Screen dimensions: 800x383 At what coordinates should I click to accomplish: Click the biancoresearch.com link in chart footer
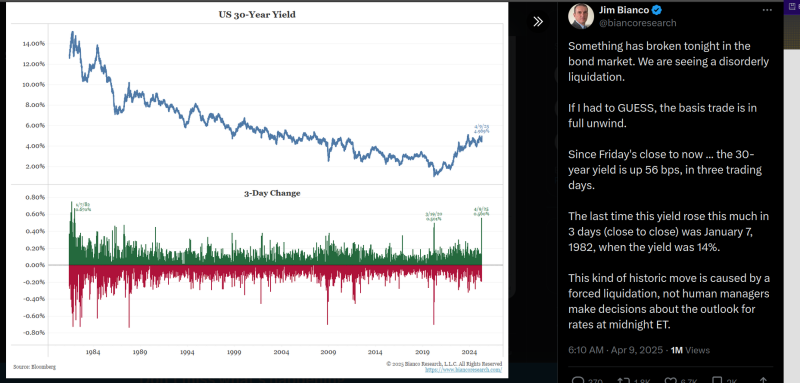[463, 369]
